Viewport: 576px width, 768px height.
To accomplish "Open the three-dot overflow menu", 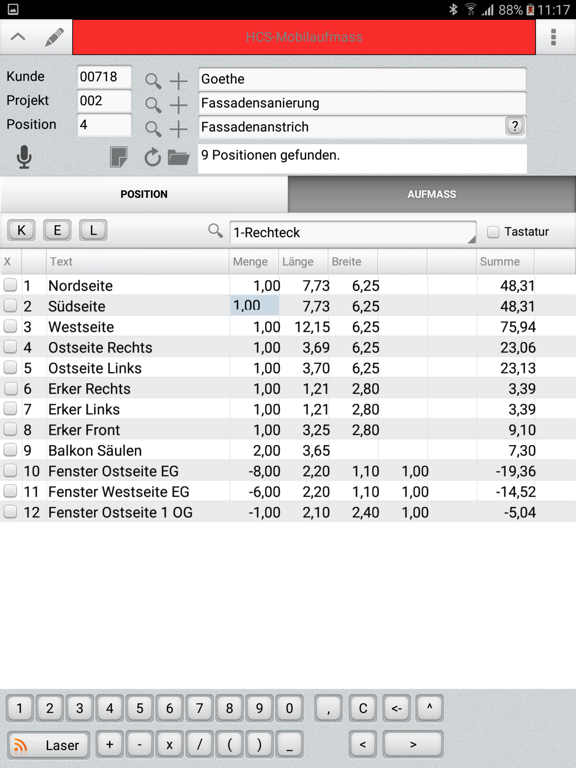I will tap(553, 37).
